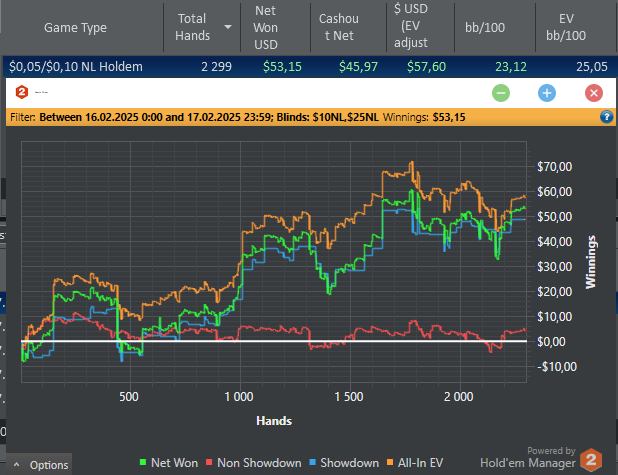Screen dimensions: 618x475
Task: Click the green minus zoom-out button
Action: click(501, 93)
